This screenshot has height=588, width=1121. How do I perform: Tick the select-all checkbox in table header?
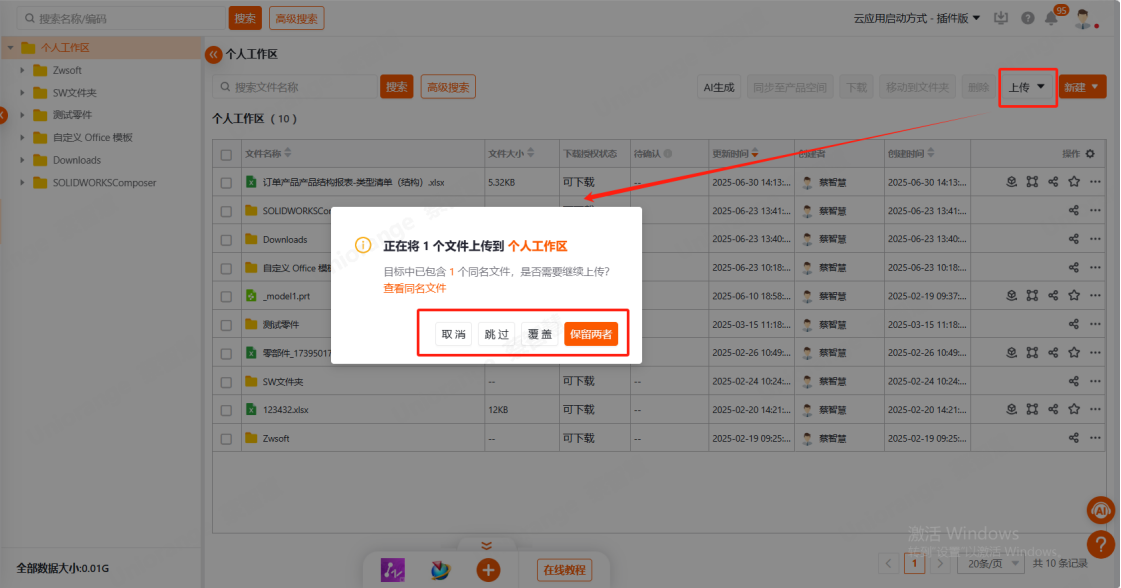tap(226, 155)
